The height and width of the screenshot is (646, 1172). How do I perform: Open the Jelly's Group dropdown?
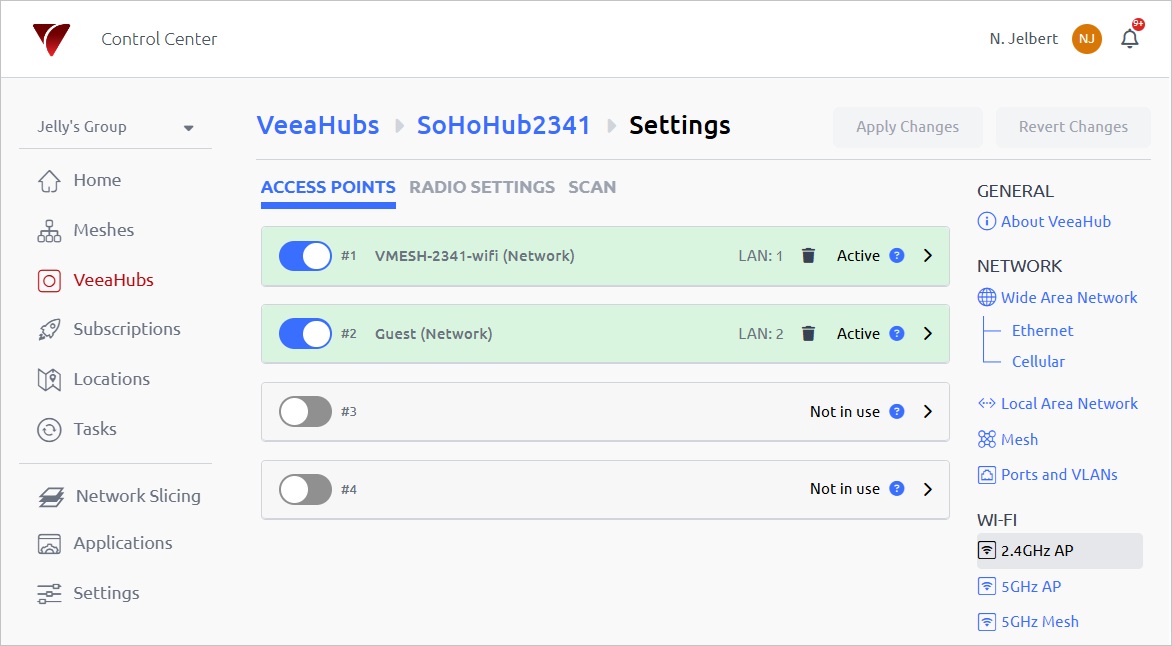[x=115, y=127]
